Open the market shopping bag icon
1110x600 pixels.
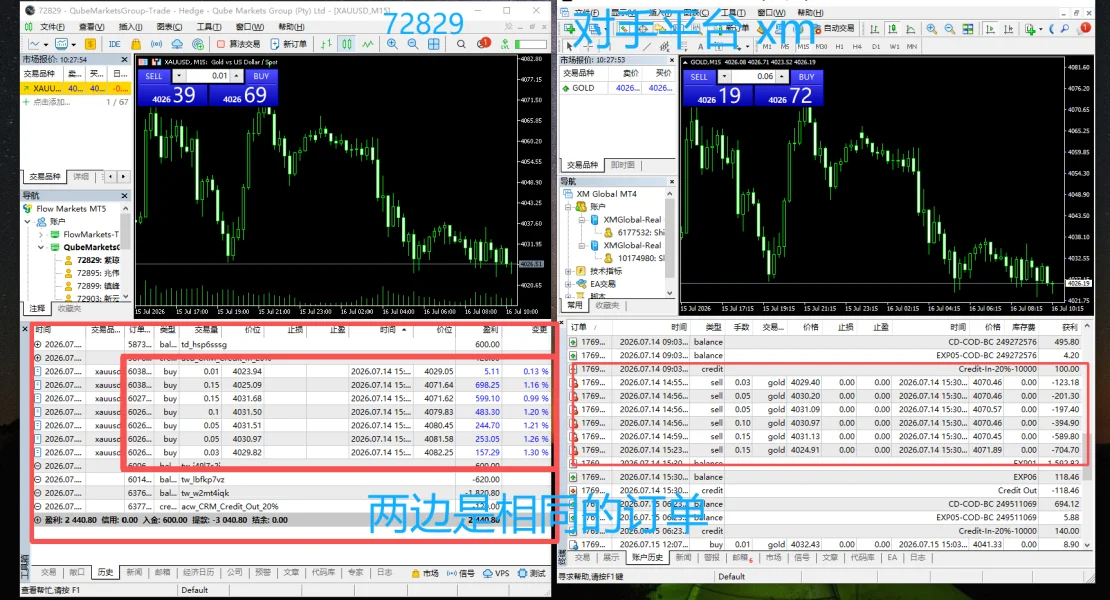click(136, 44)
